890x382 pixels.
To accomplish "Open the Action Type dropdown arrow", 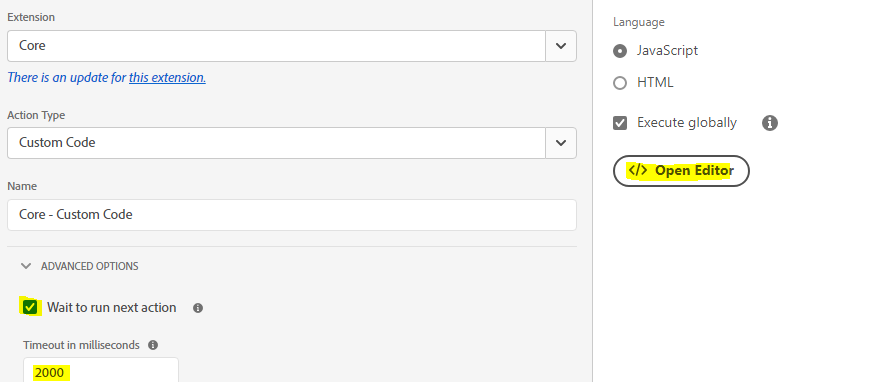I will coord(561,143).
